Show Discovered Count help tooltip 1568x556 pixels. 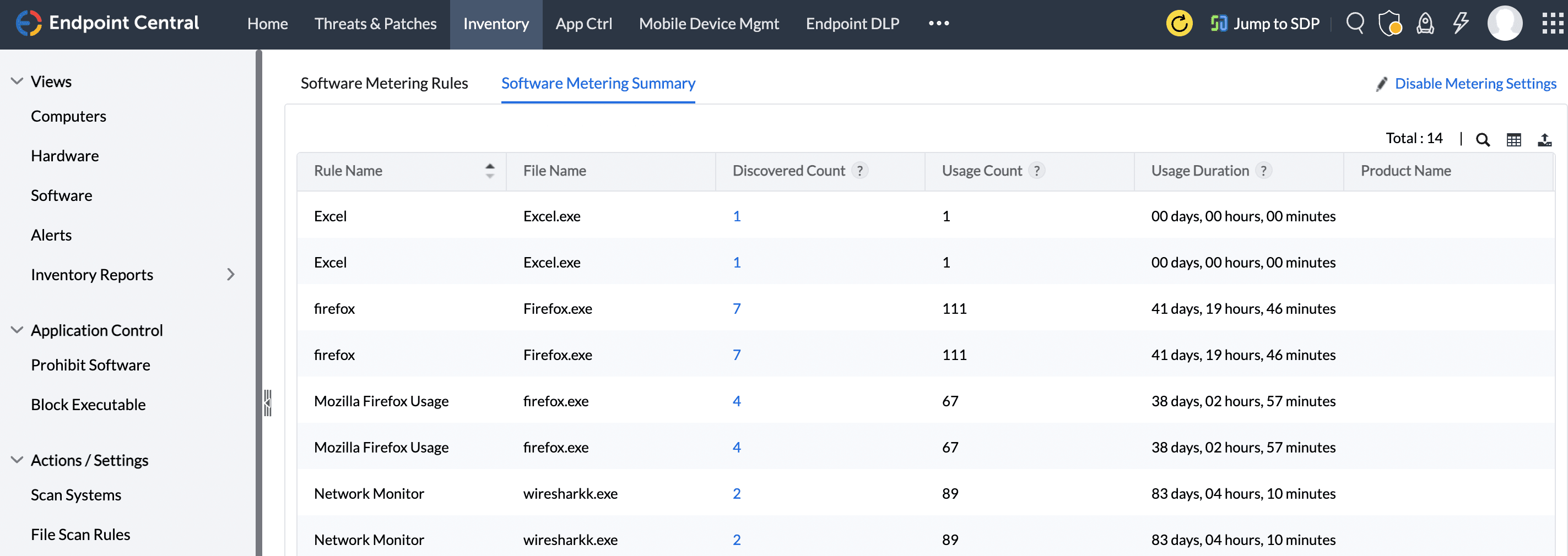tap(859, 171)
